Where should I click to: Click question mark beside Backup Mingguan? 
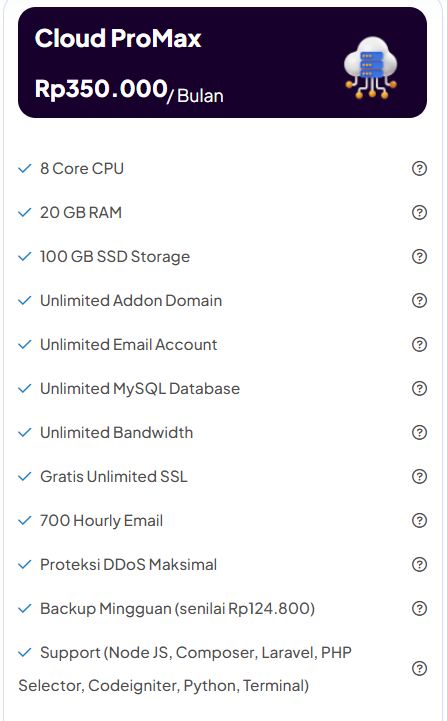[x=419, y=609]
